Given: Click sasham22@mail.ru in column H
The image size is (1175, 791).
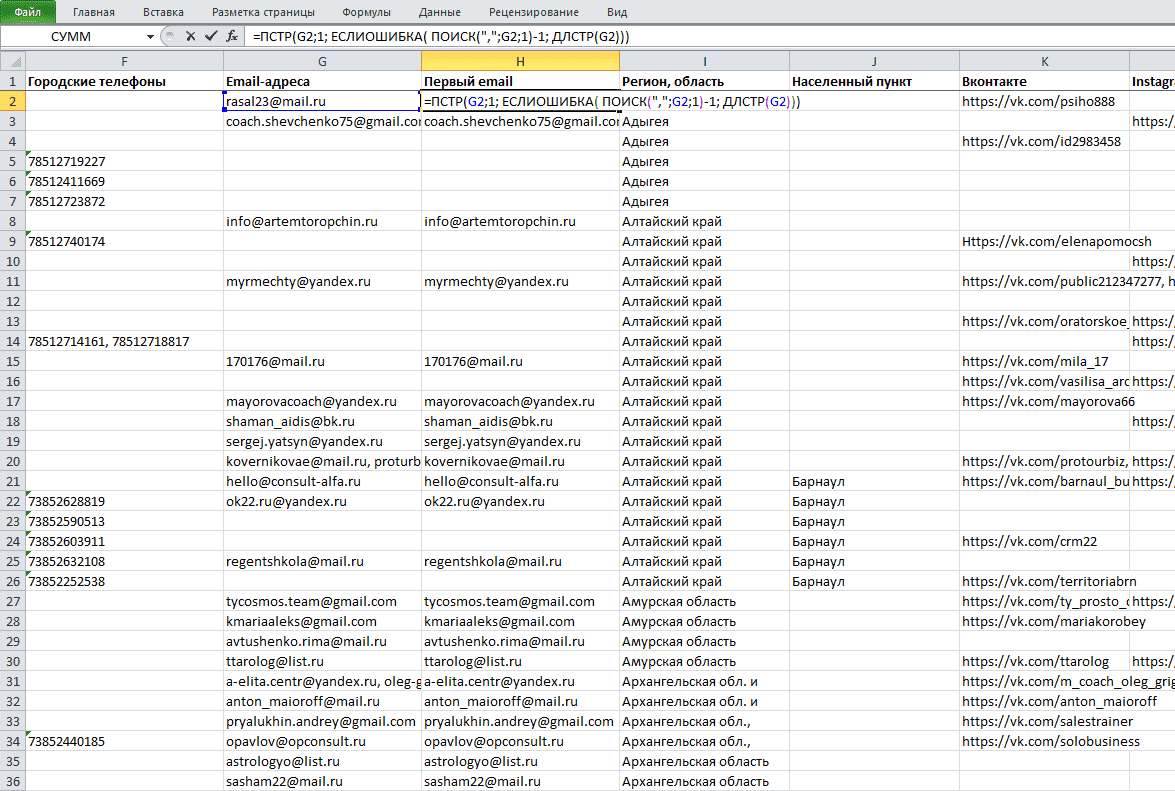Looking at the screenshot, I should point(520,781).
